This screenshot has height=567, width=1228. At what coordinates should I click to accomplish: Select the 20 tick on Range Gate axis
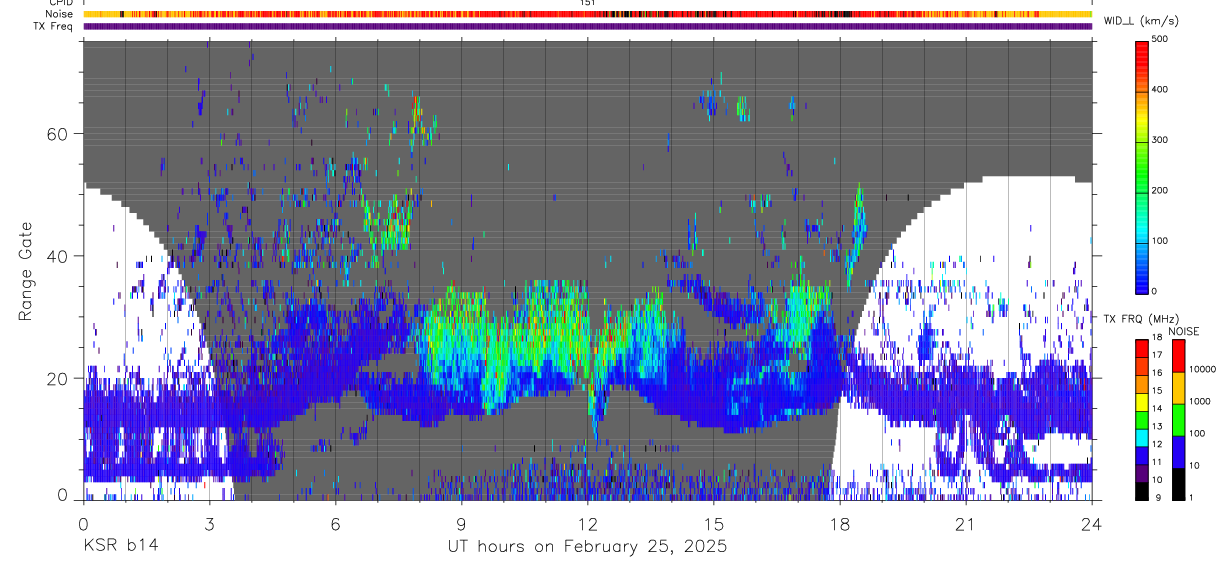58,379
